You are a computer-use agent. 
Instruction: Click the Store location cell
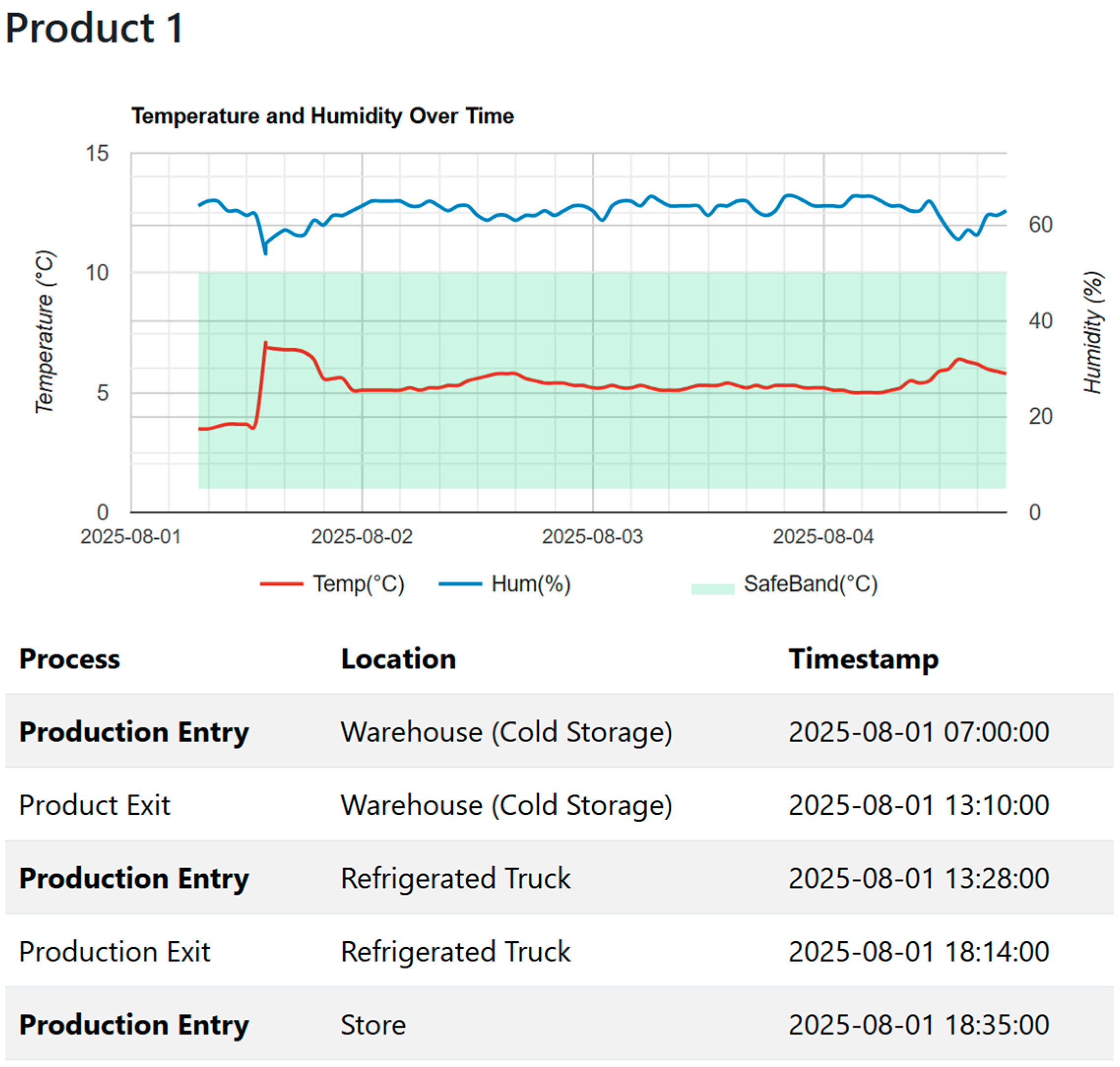tap(373, 1024)
